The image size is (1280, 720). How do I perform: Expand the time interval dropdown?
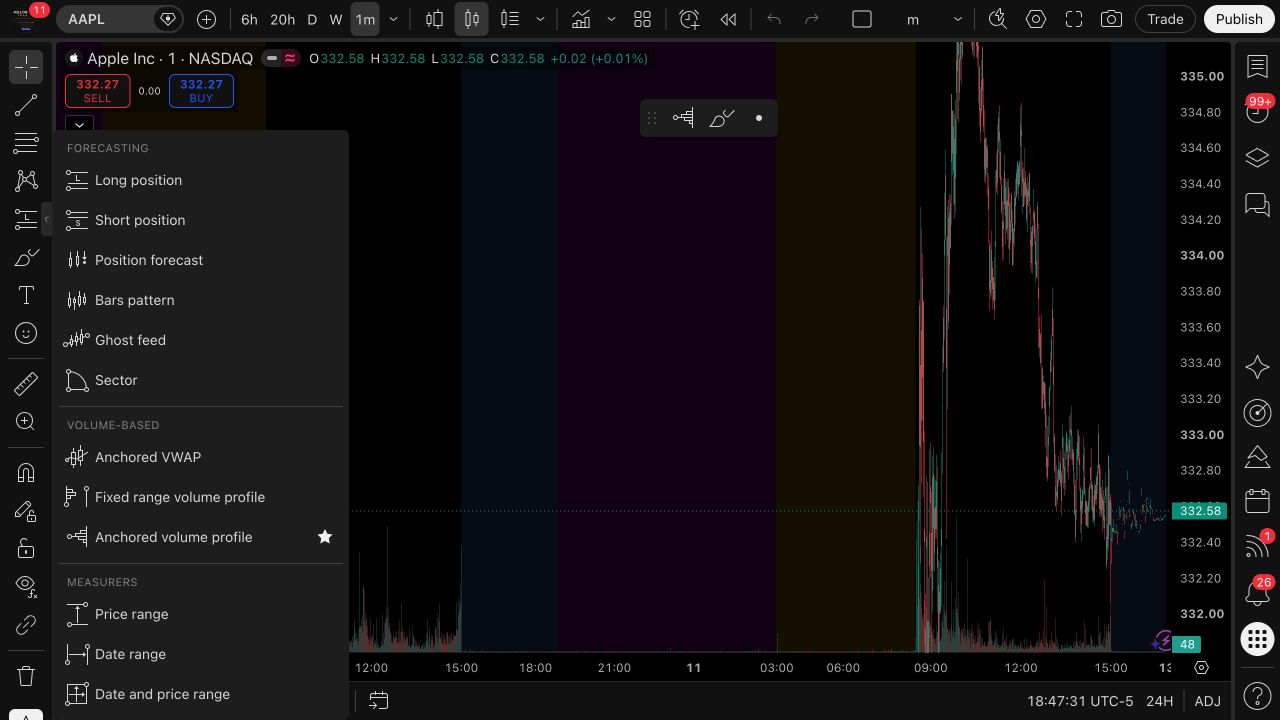click(x=394, y=19)
